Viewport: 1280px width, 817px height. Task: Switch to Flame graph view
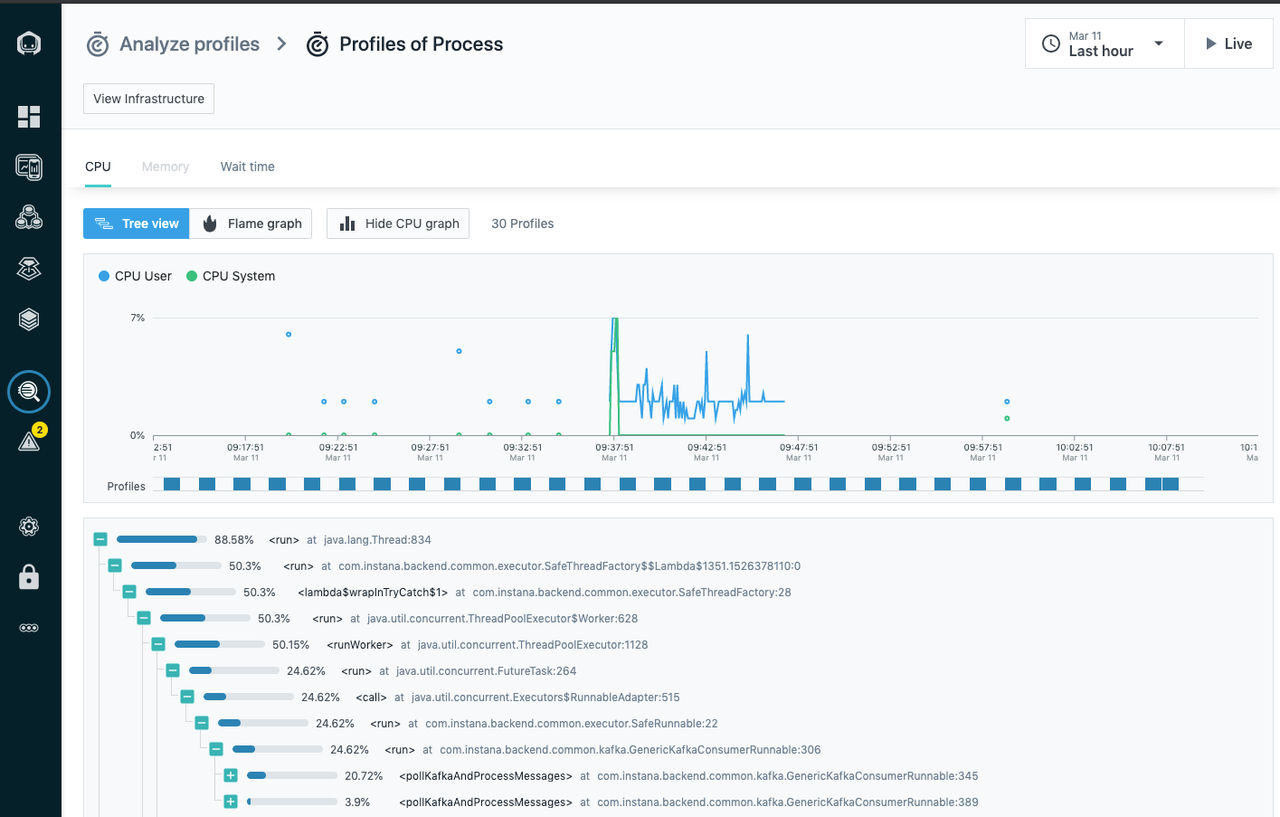pyautogui.click(x=251, y=224)
